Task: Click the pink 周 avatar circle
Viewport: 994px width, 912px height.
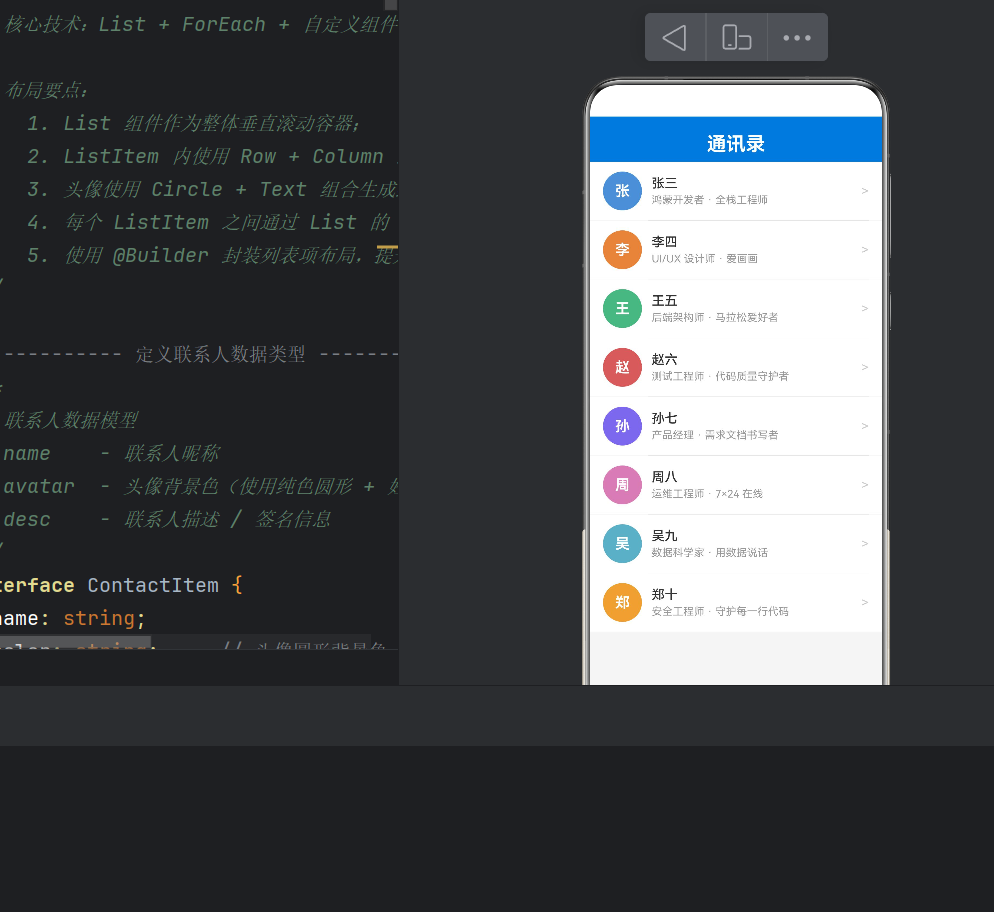Action: [622, 485]
